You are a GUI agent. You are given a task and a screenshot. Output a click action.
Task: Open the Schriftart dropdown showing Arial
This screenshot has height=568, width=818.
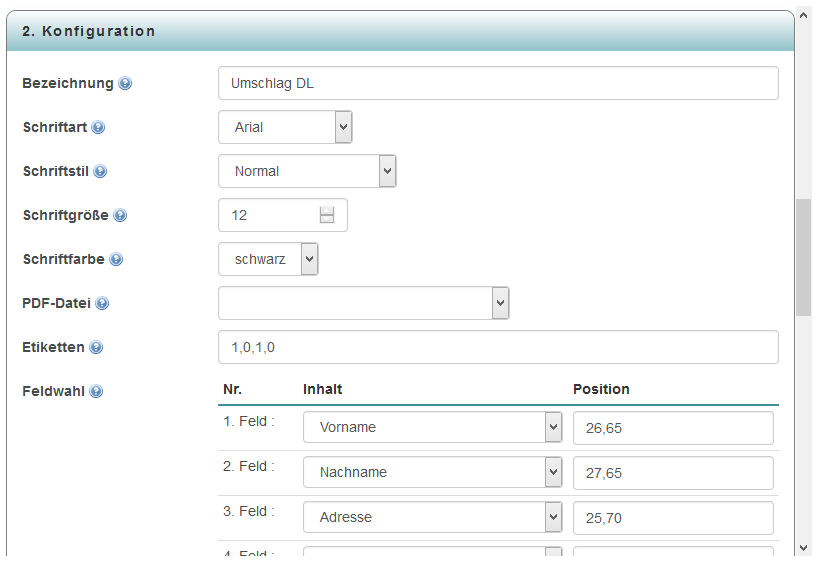coord(285,127)
